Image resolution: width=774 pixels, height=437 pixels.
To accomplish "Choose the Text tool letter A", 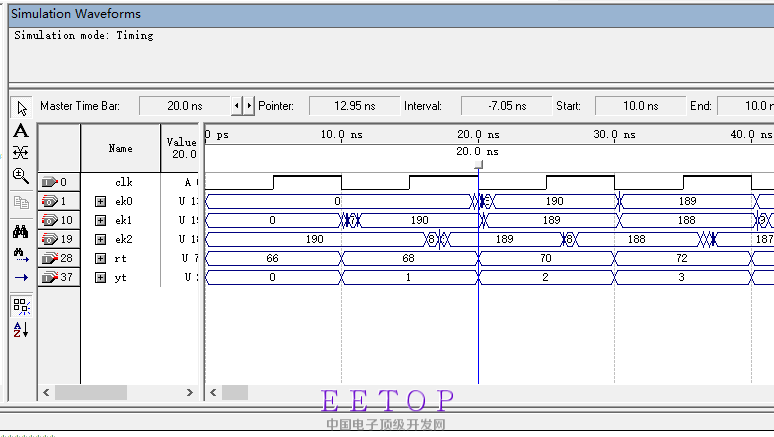I will [x=21, y=131].
